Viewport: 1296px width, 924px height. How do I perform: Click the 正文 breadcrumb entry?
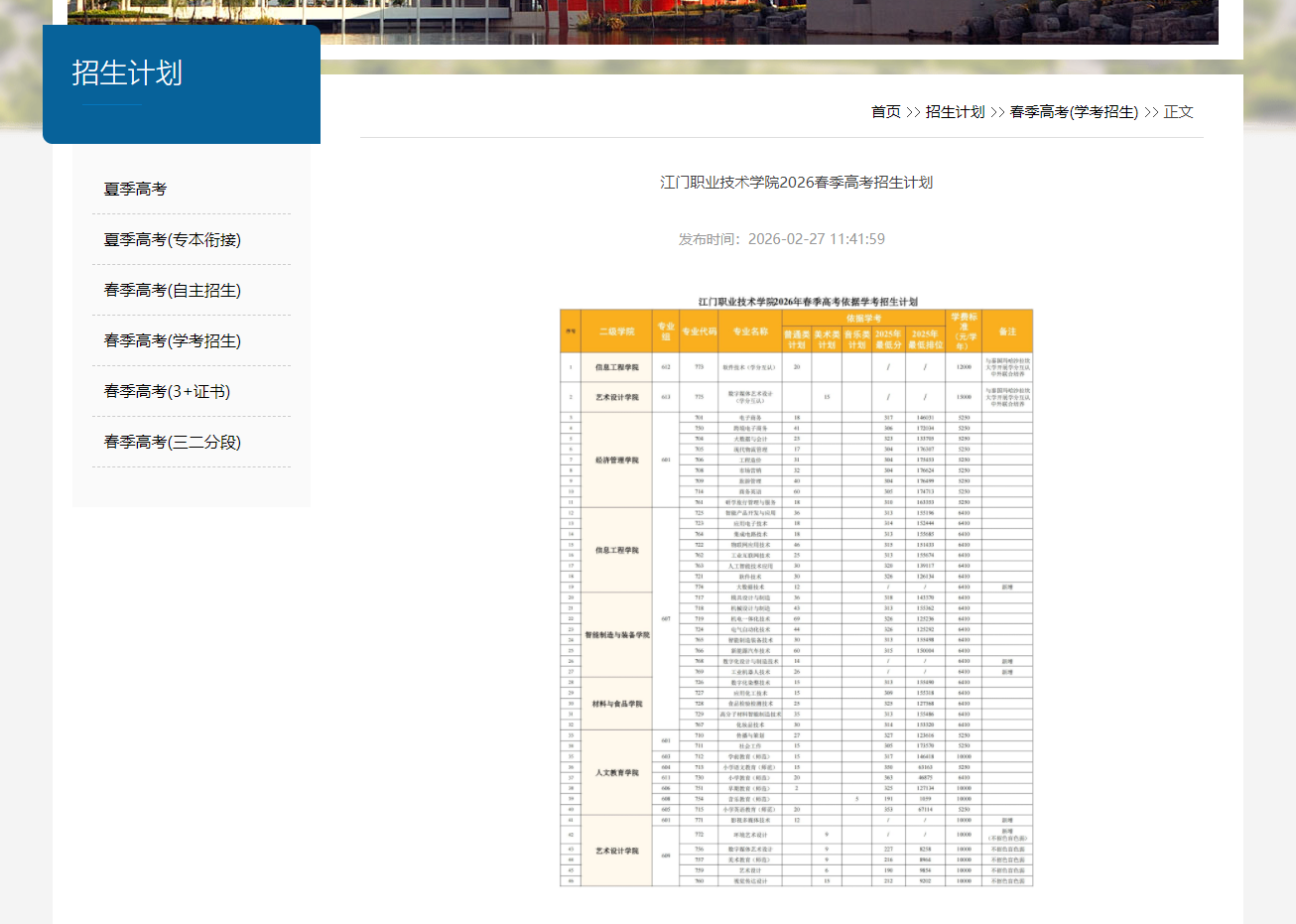pos(1178,112)
